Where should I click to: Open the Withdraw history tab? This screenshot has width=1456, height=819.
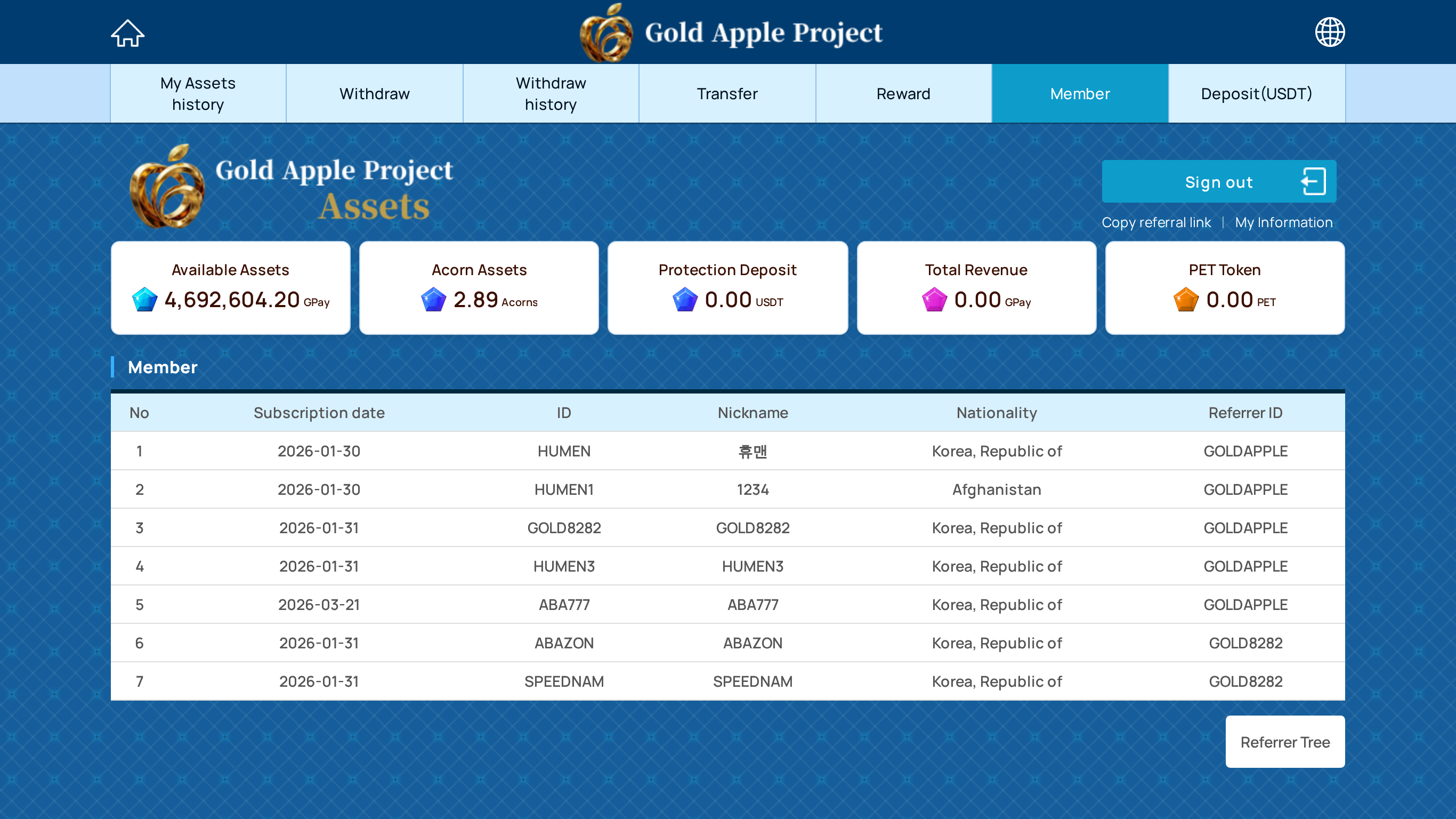tap(551, 94)
